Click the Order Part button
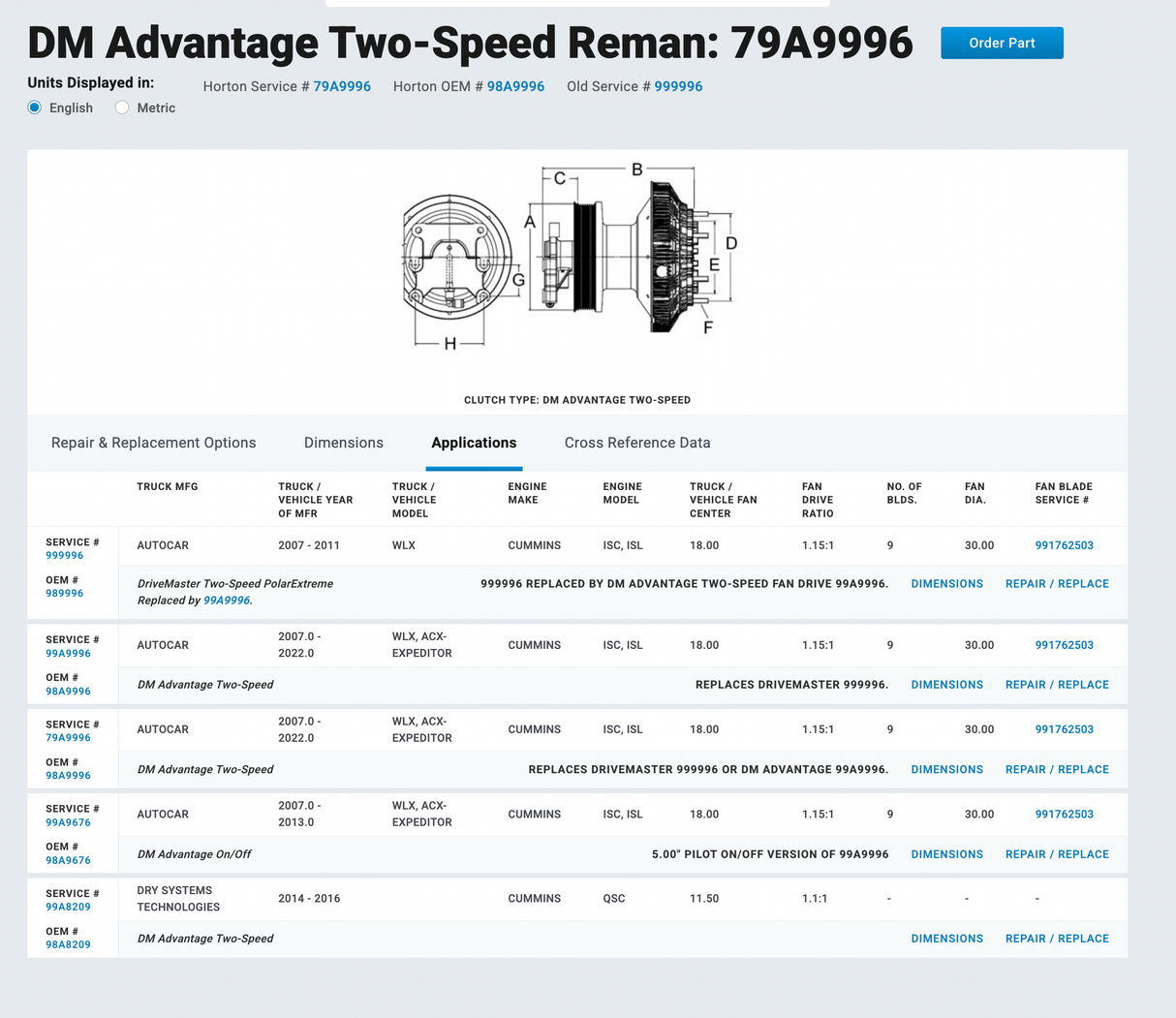This screenshot has width=1176, height=1018. pos(1002,43)
